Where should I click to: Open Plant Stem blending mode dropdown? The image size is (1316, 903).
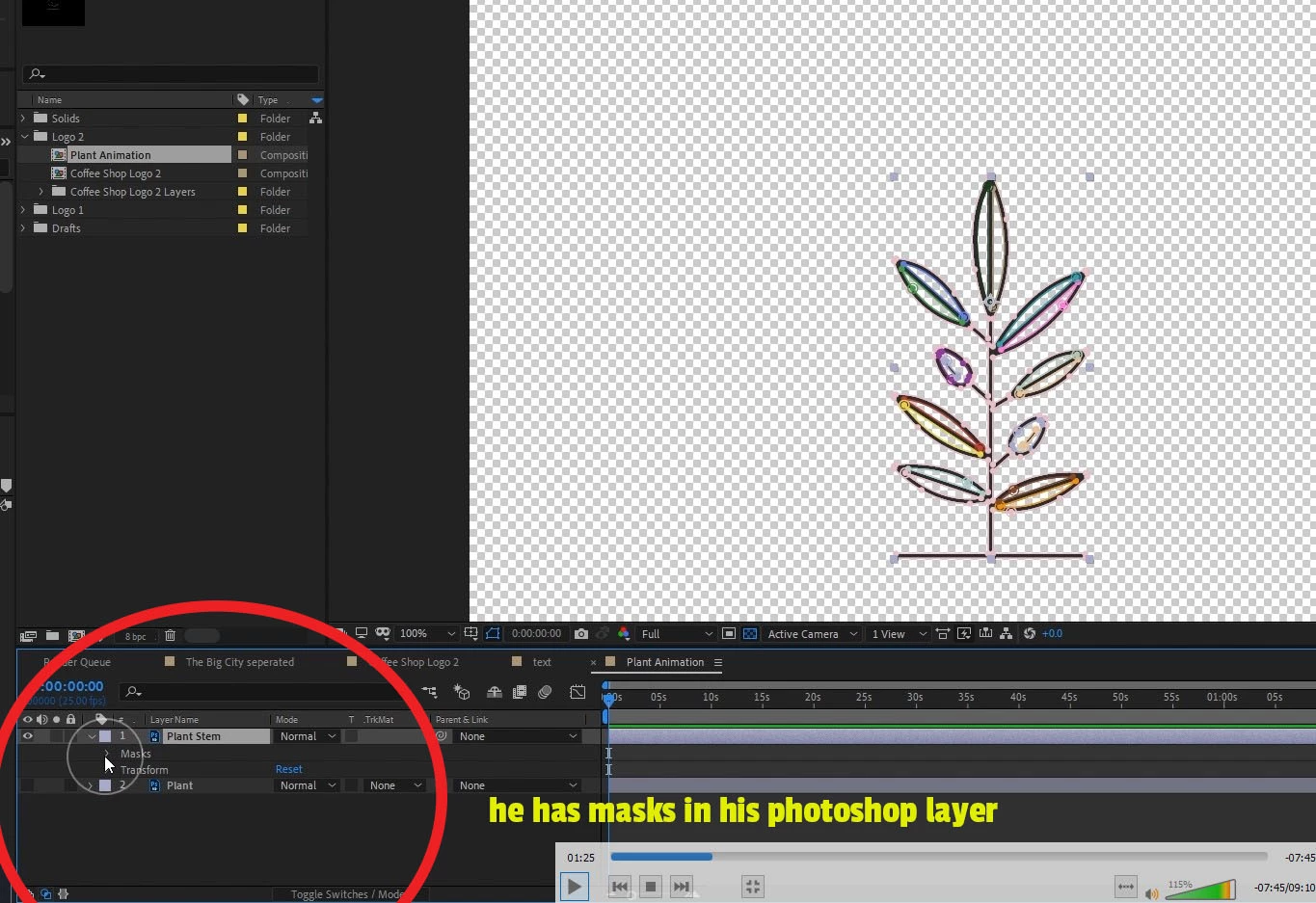(x=308, y=736)
